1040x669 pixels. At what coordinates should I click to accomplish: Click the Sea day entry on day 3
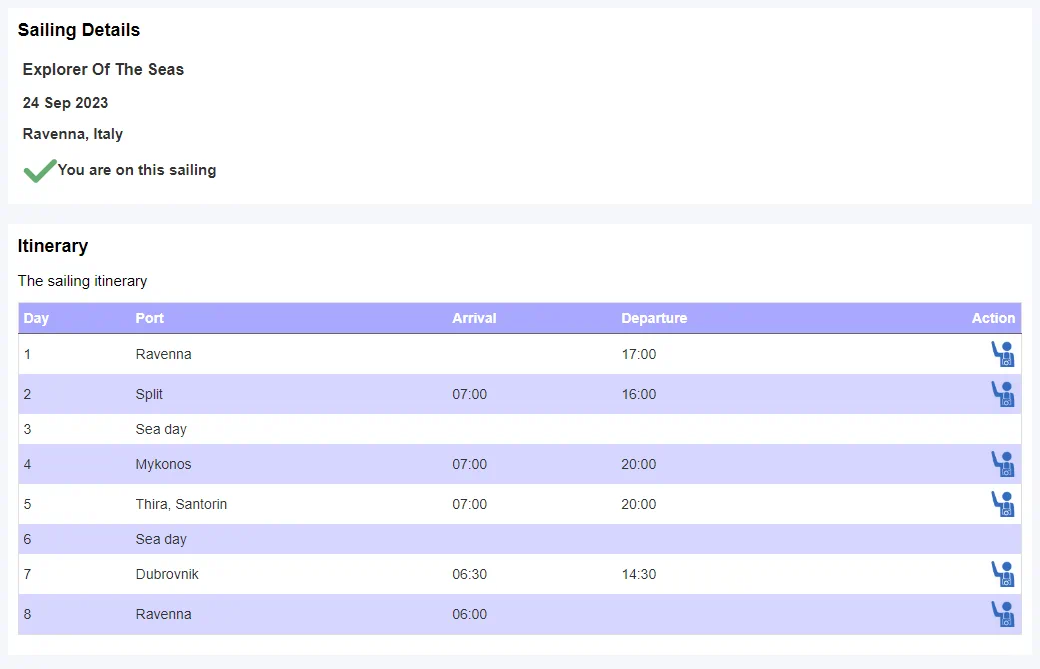pyautogui.click(x=161, y=429)
